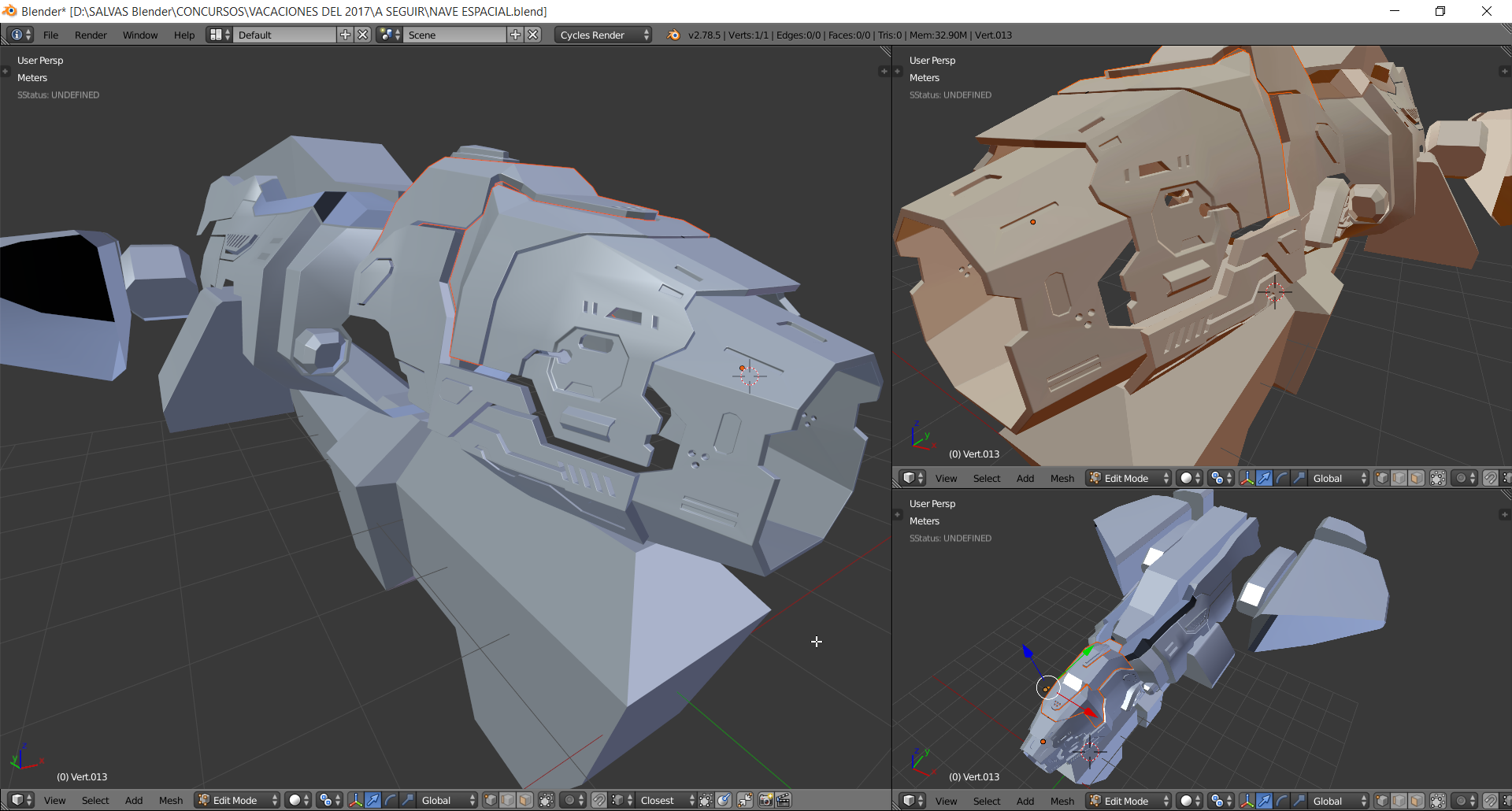Viewport: 1512px width, 811px height.
Task: Click OpenGL render image camera icon
Action: click(765, 800)
